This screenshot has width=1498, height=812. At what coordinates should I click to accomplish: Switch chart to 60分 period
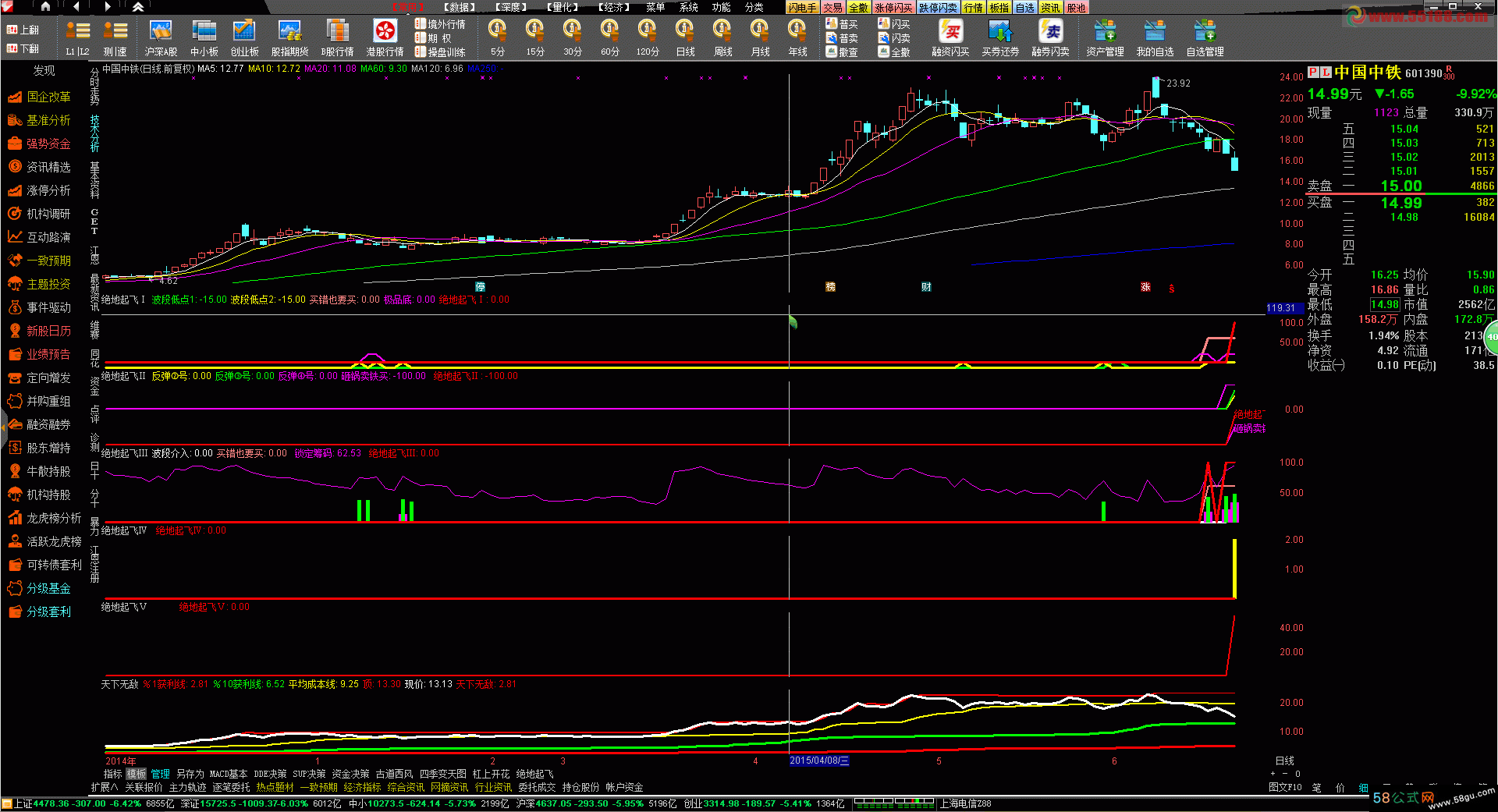(x=609, y=37)
